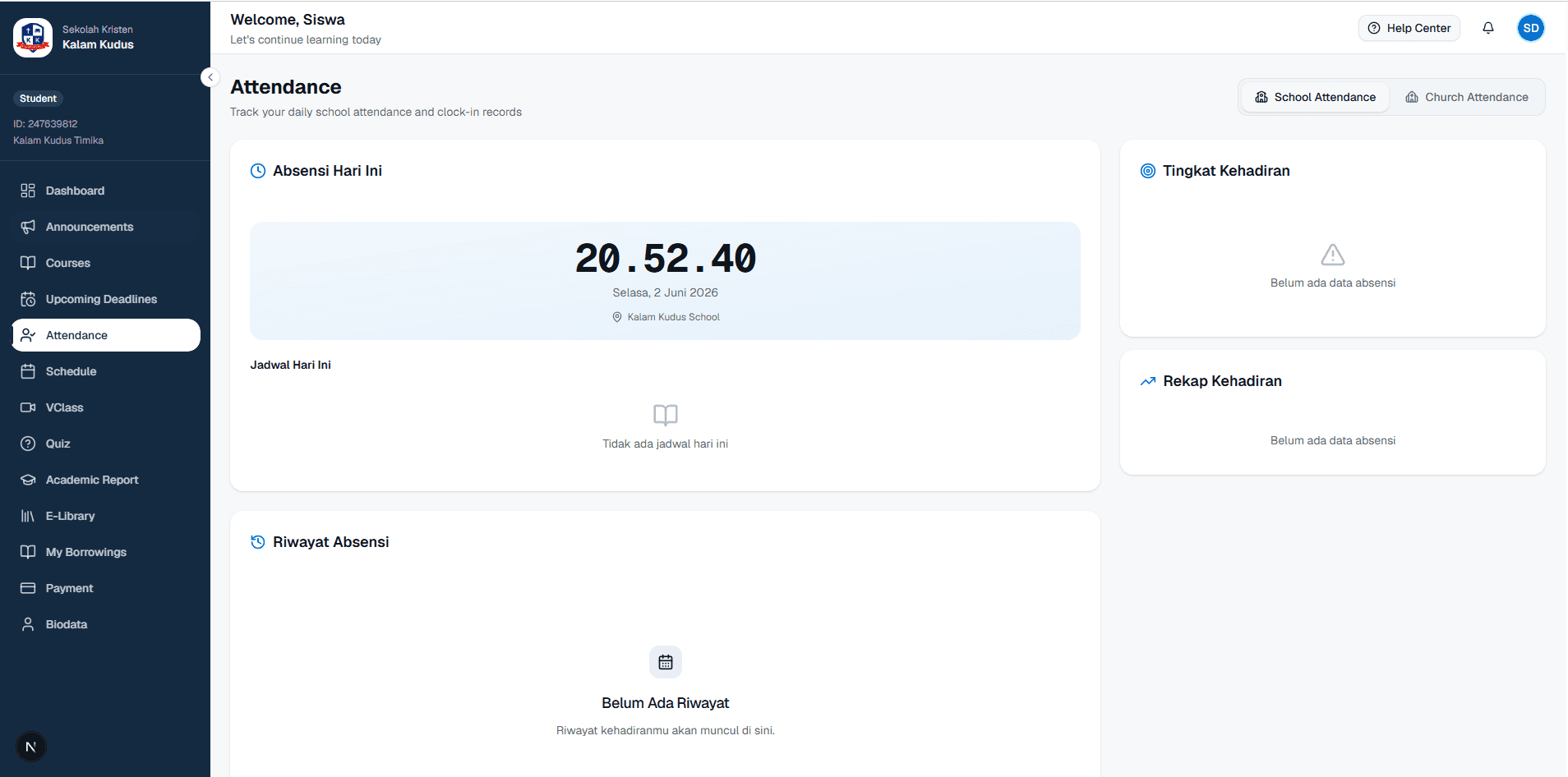Select Attendance in the sidebar
This screenshot has height=777, width=1568.
(105, 335)
